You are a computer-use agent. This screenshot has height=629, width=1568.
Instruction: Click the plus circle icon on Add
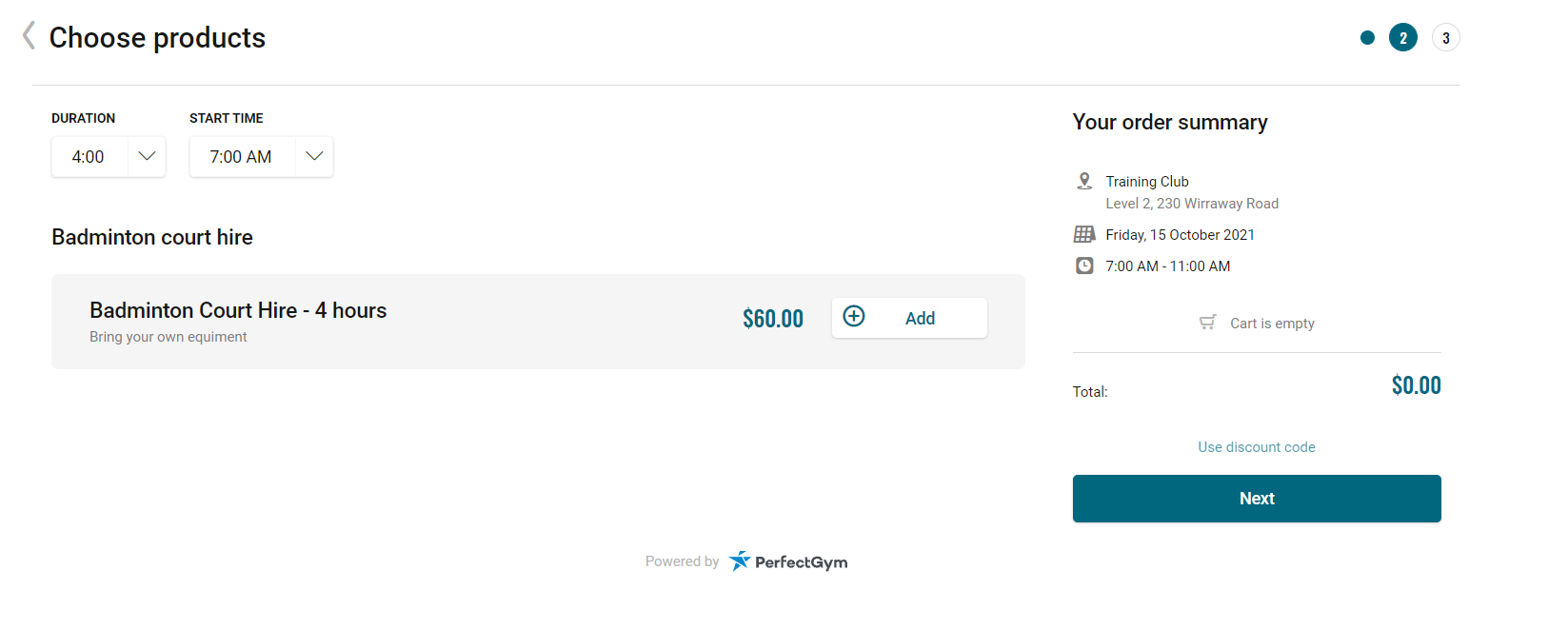click(854, 317)
